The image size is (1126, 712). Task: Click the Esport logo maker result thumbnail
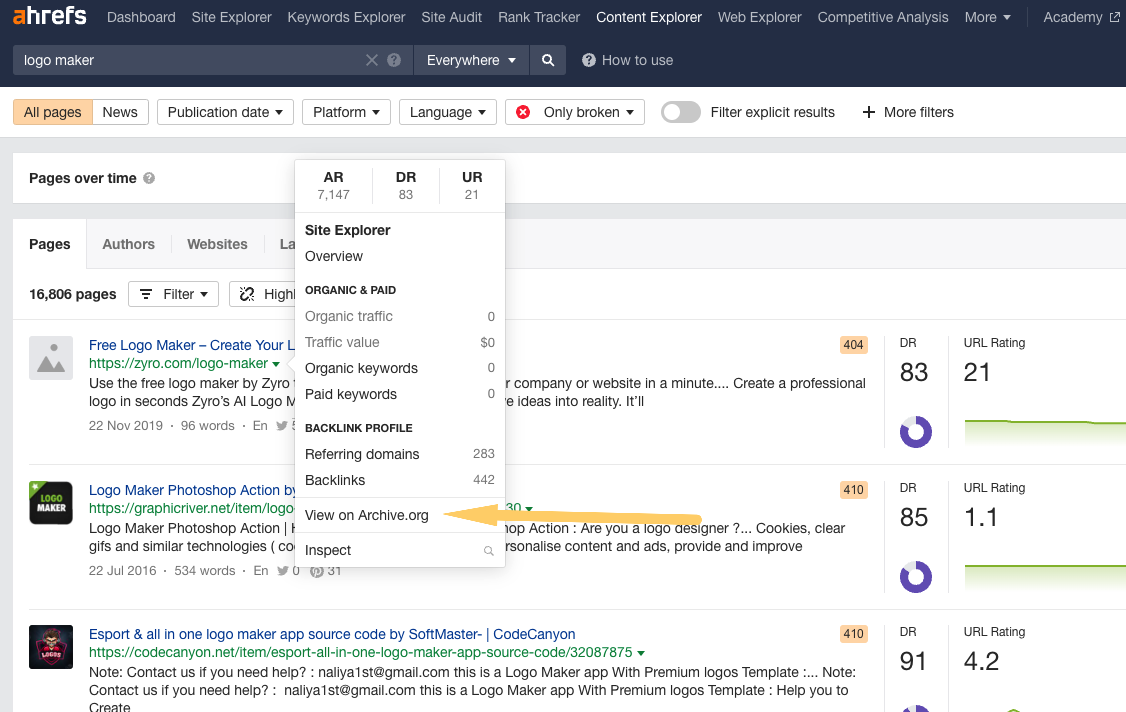51,647
